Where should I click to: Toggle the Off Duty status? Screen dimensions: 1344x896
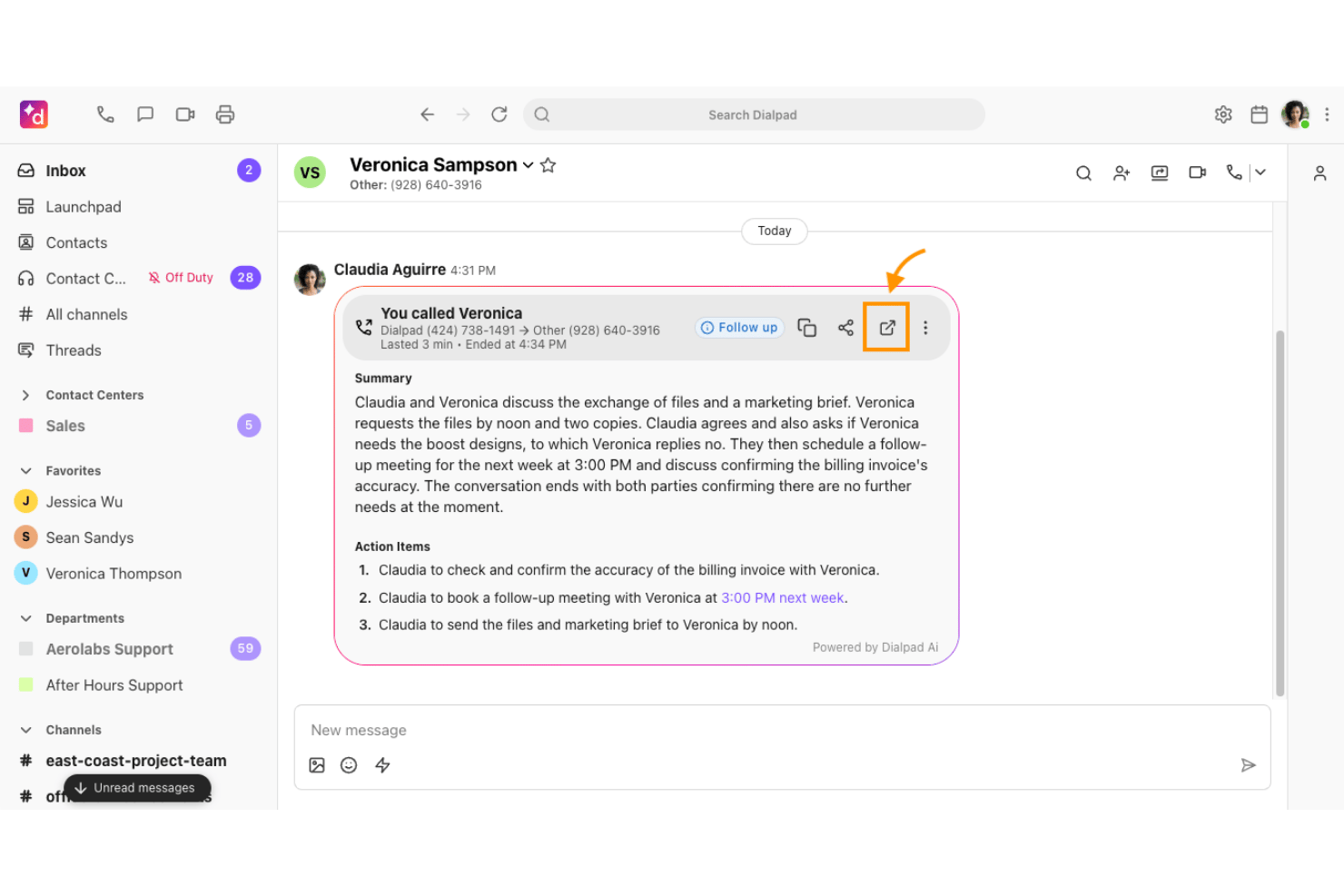[181, 278]
